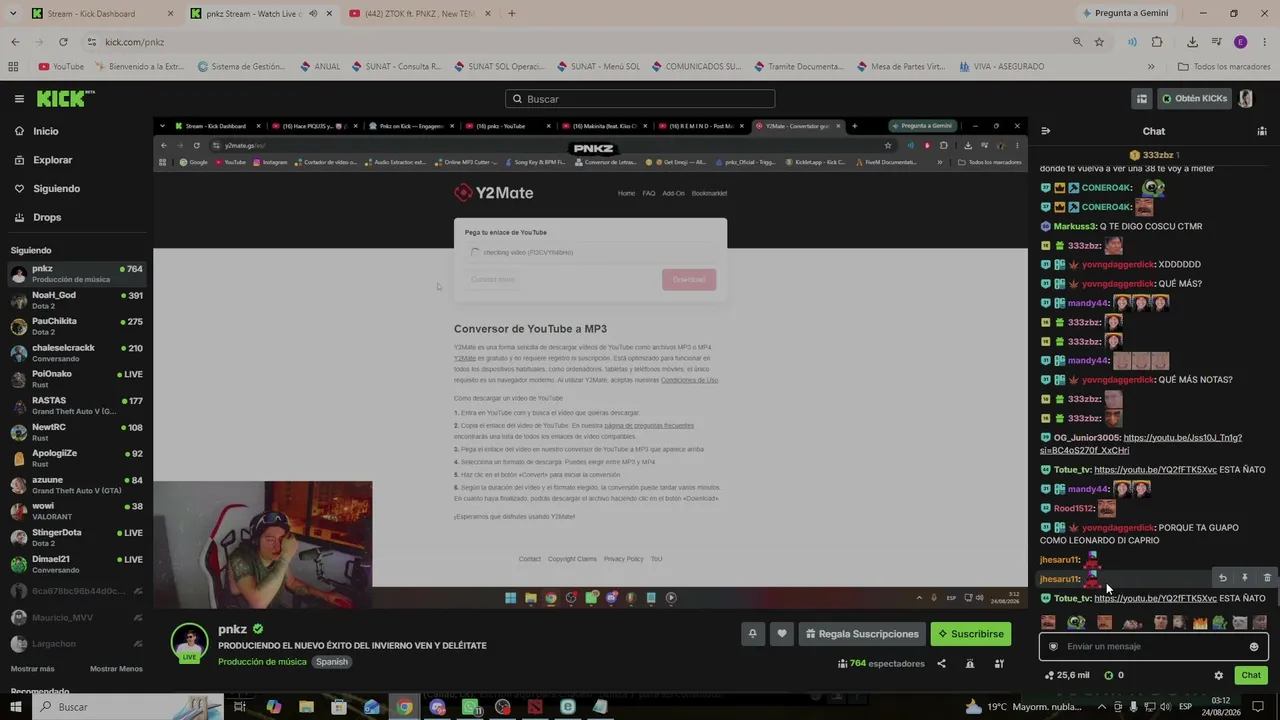Open the Kick sidebar hamburger menu
1280x720 pixels.
[x=19, y=99]
